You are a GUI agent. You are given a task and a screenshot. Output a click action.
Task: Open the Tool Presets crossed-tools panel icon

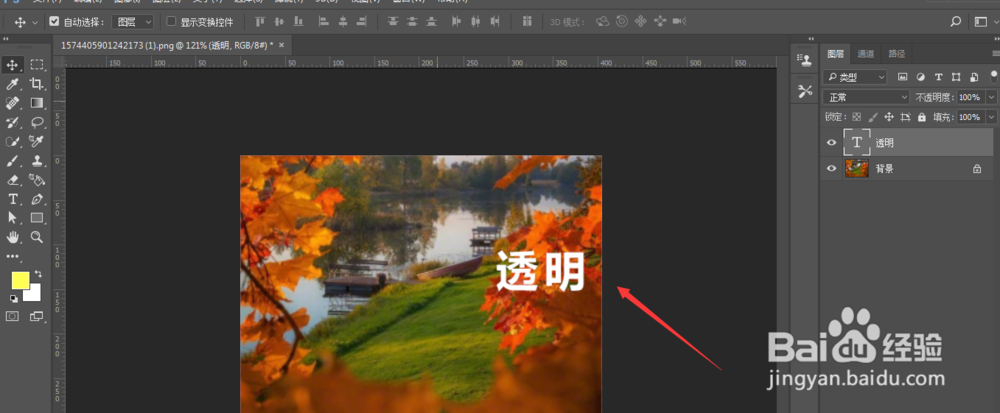pyautogui.click(x=805, y=91)
